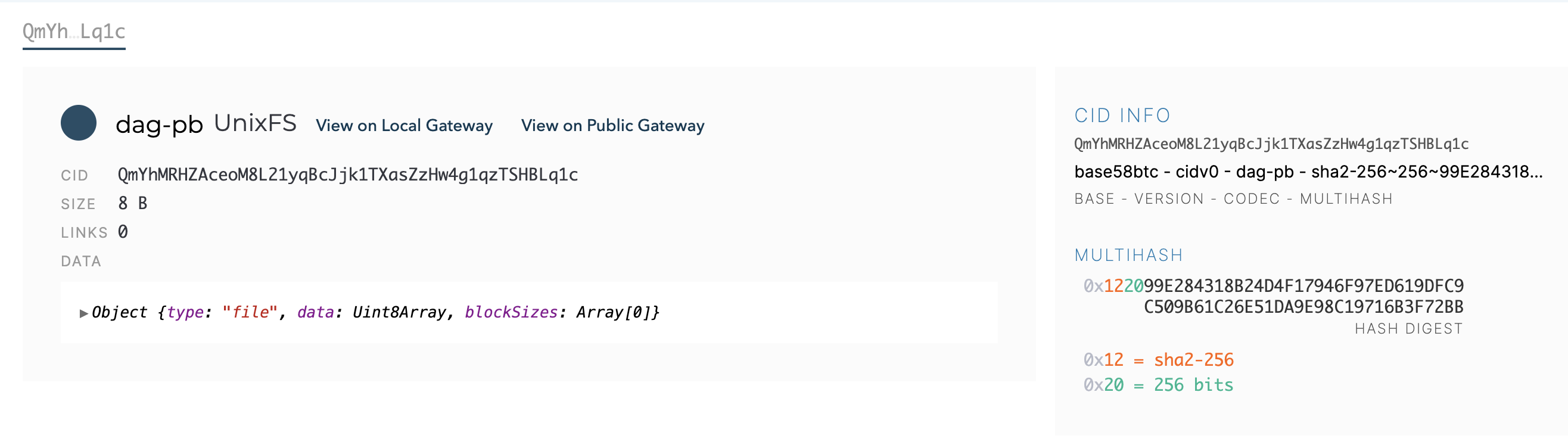The width and height of the screenshot is (1568, 448).
Task: Open View on Local Gateway link
Action: tap(404, 125)
